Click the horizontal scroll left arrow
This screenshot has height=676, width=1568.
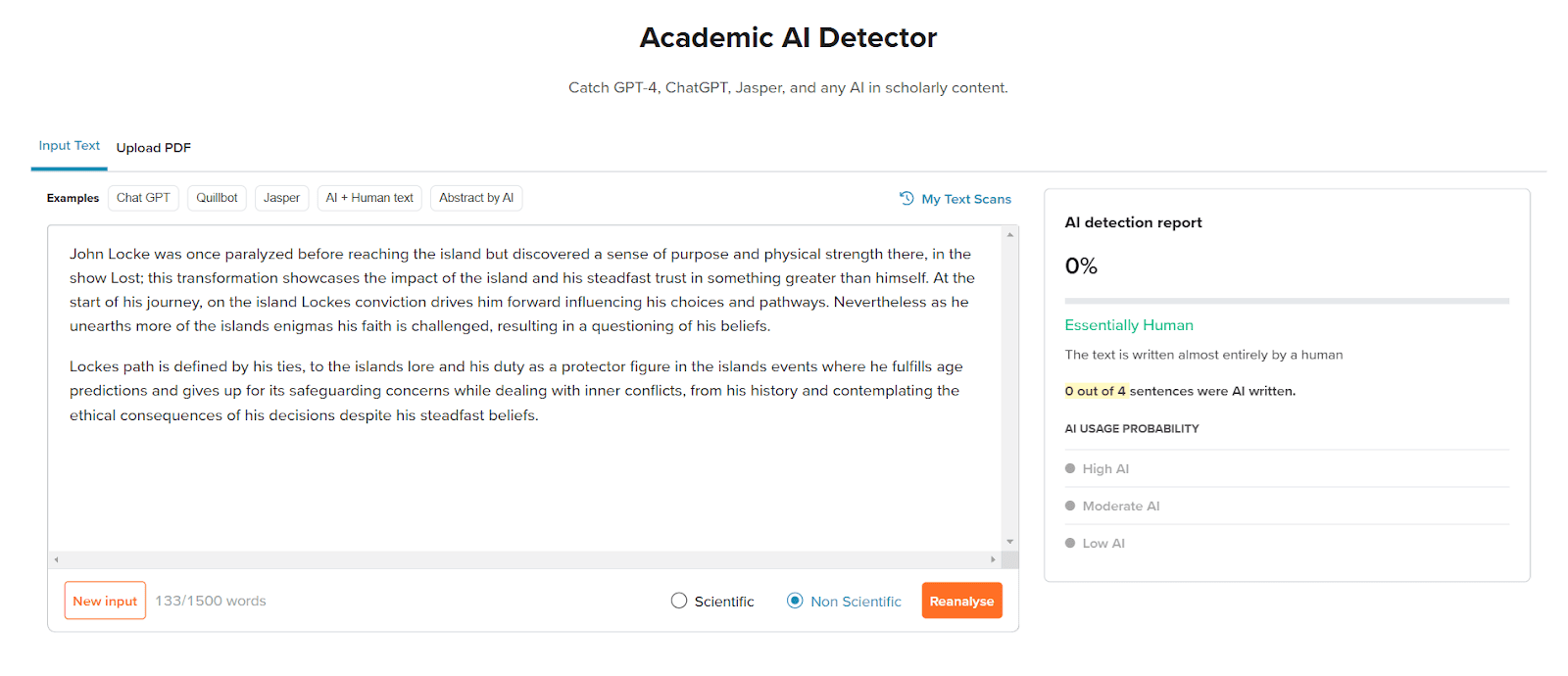57,559
